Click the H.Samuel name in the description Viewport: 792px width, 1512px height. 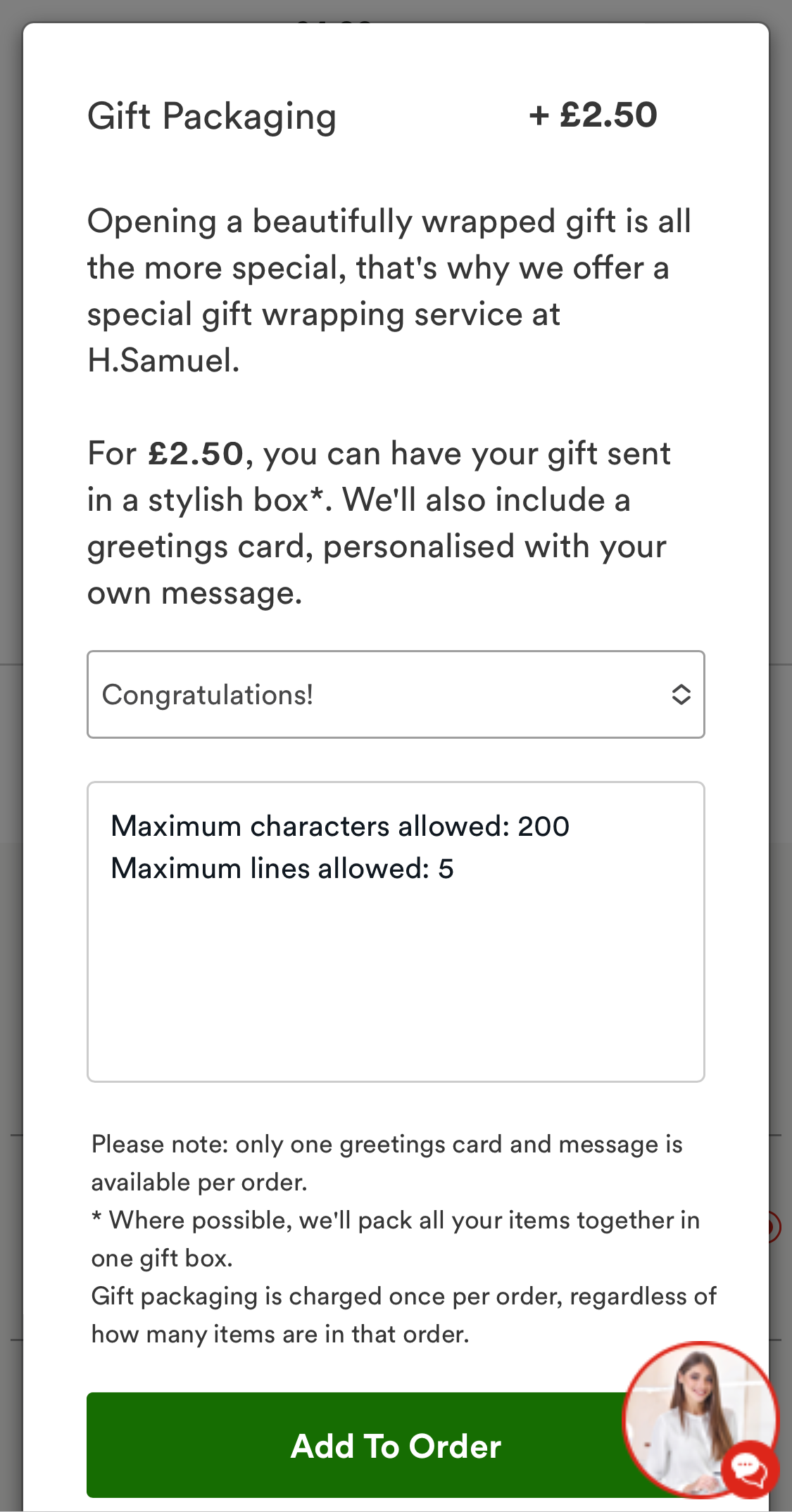point(163,361)
